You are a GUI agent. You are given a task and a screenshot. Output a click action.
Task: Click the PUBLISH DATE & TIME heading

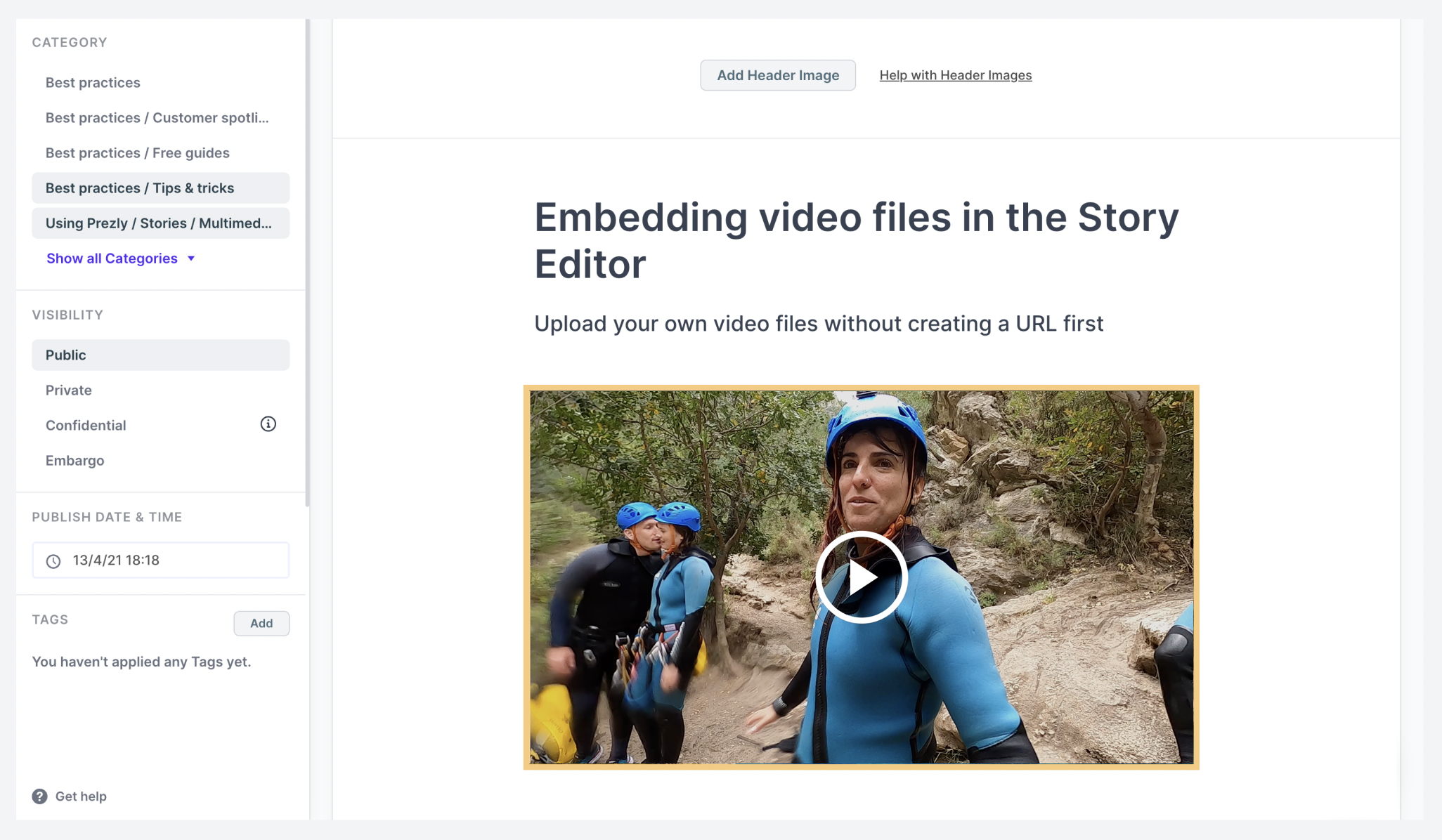click(107, 517)
